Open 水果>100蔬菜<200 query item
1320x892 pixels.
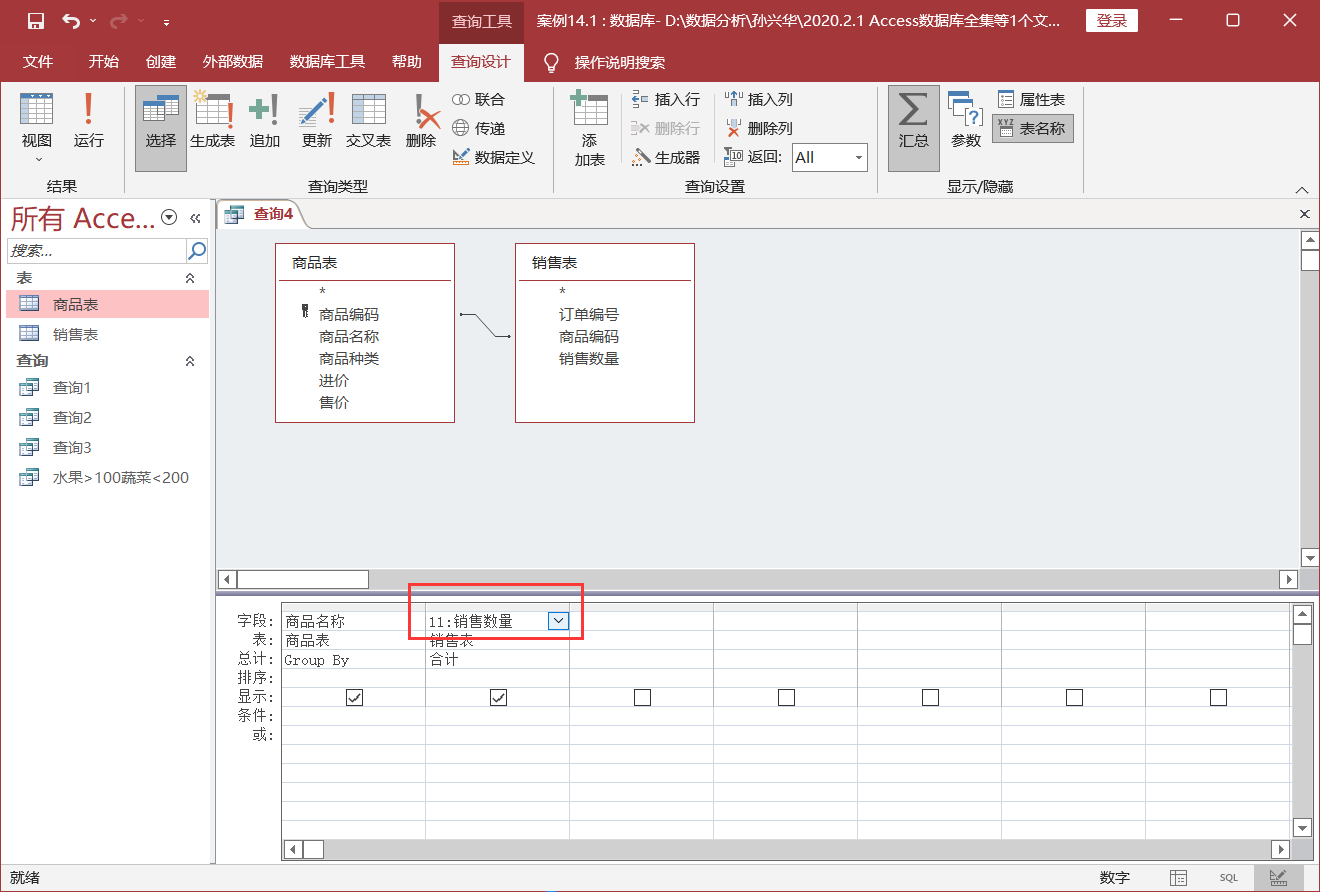point(105,478)
